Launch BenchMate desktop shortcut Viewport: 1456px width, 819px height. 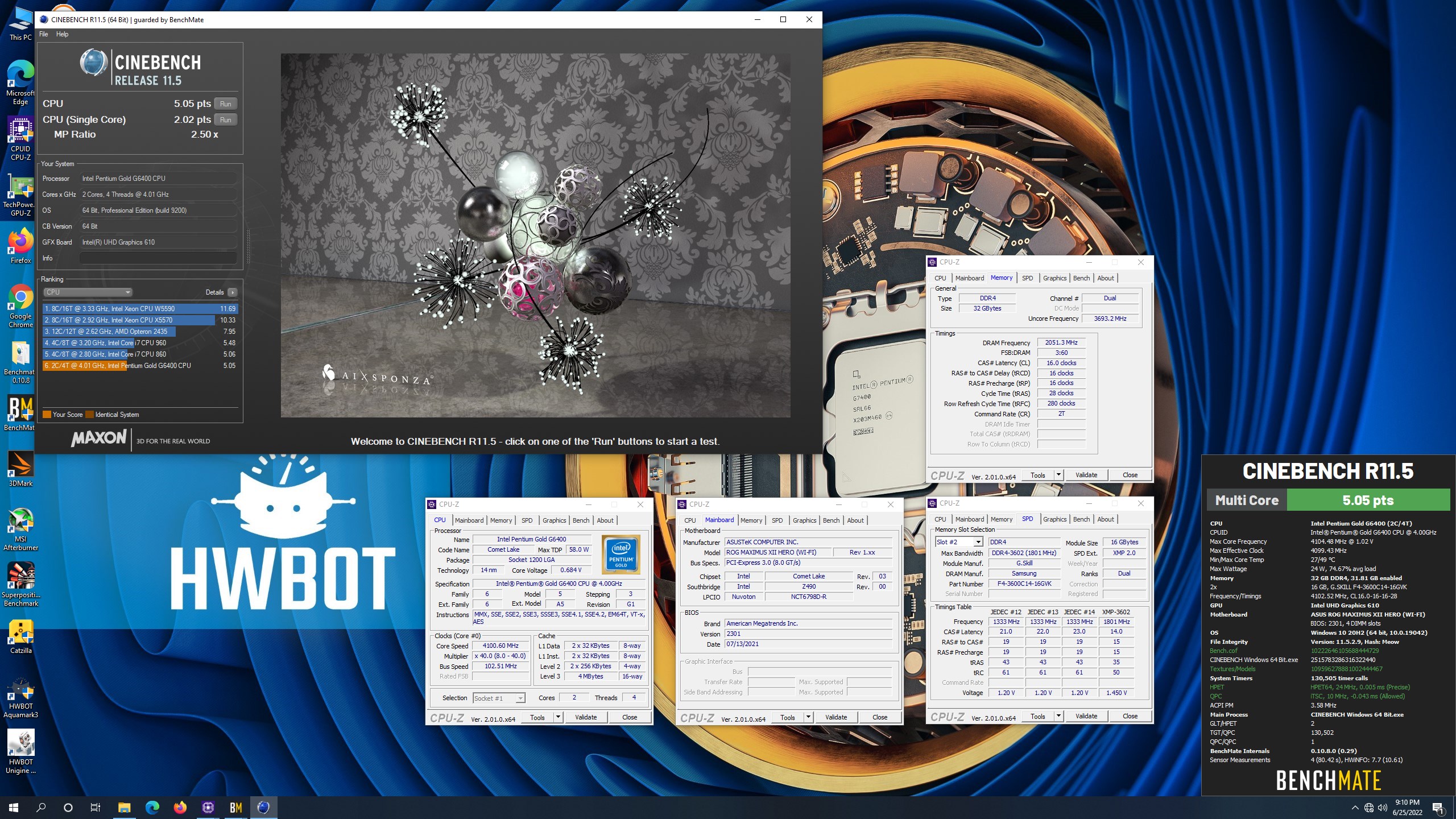click(x=20, y=413)
